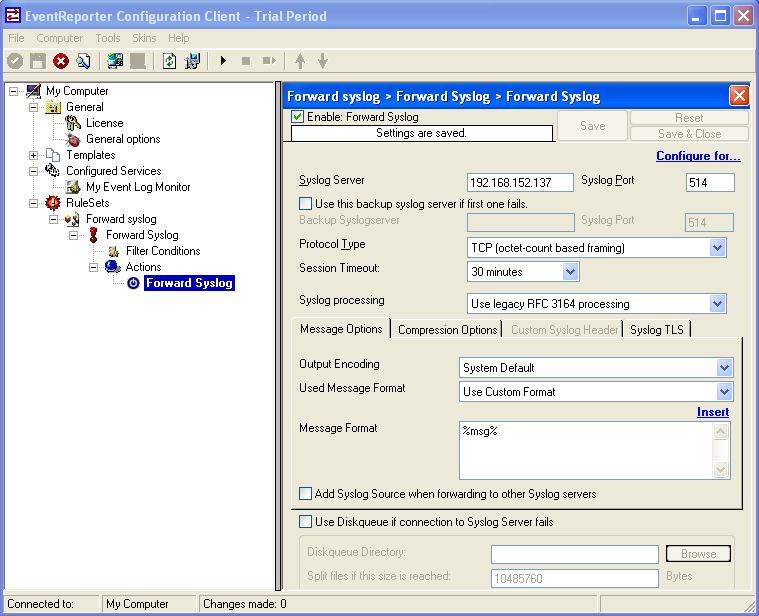This screenshot has width=759, height=616.
Task: Click the move down arrow toolbar icon
Action: (x=323, y=61)
